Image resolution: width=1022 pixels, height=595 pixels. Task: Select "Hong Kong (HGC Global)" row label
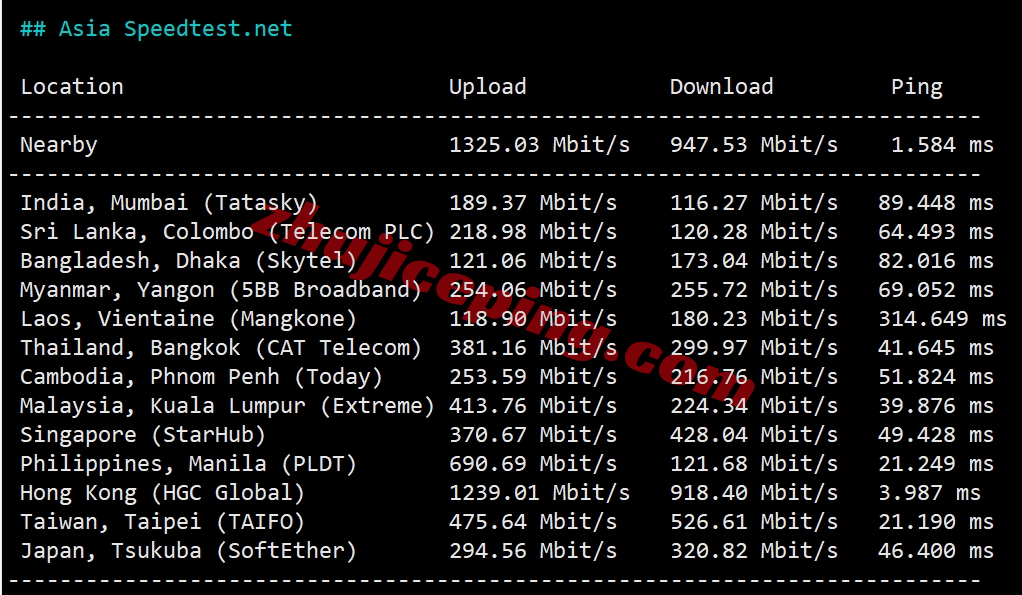point(163,493)
